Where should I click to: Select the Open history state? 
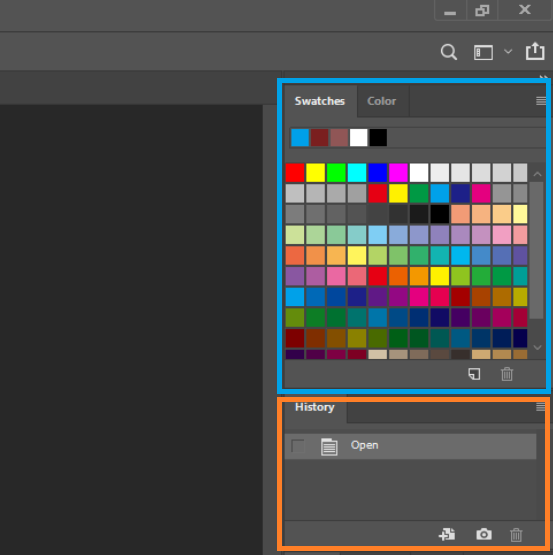pos(410,446)
